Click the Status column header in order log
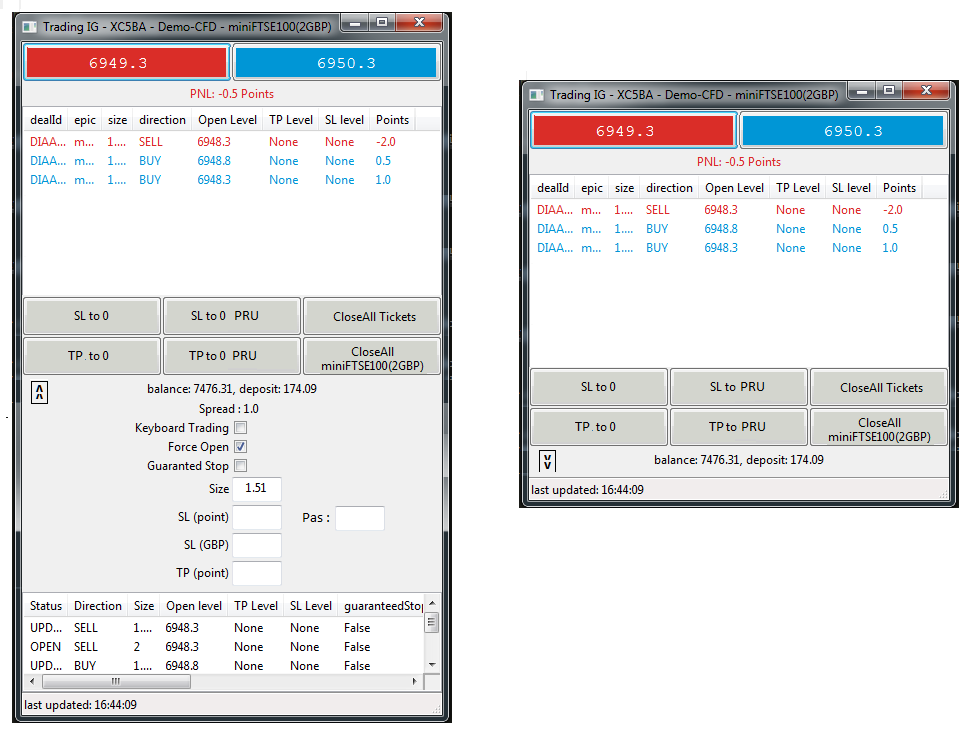The width and height of the screenshot is (979, 732). click(x=46, y=606)
